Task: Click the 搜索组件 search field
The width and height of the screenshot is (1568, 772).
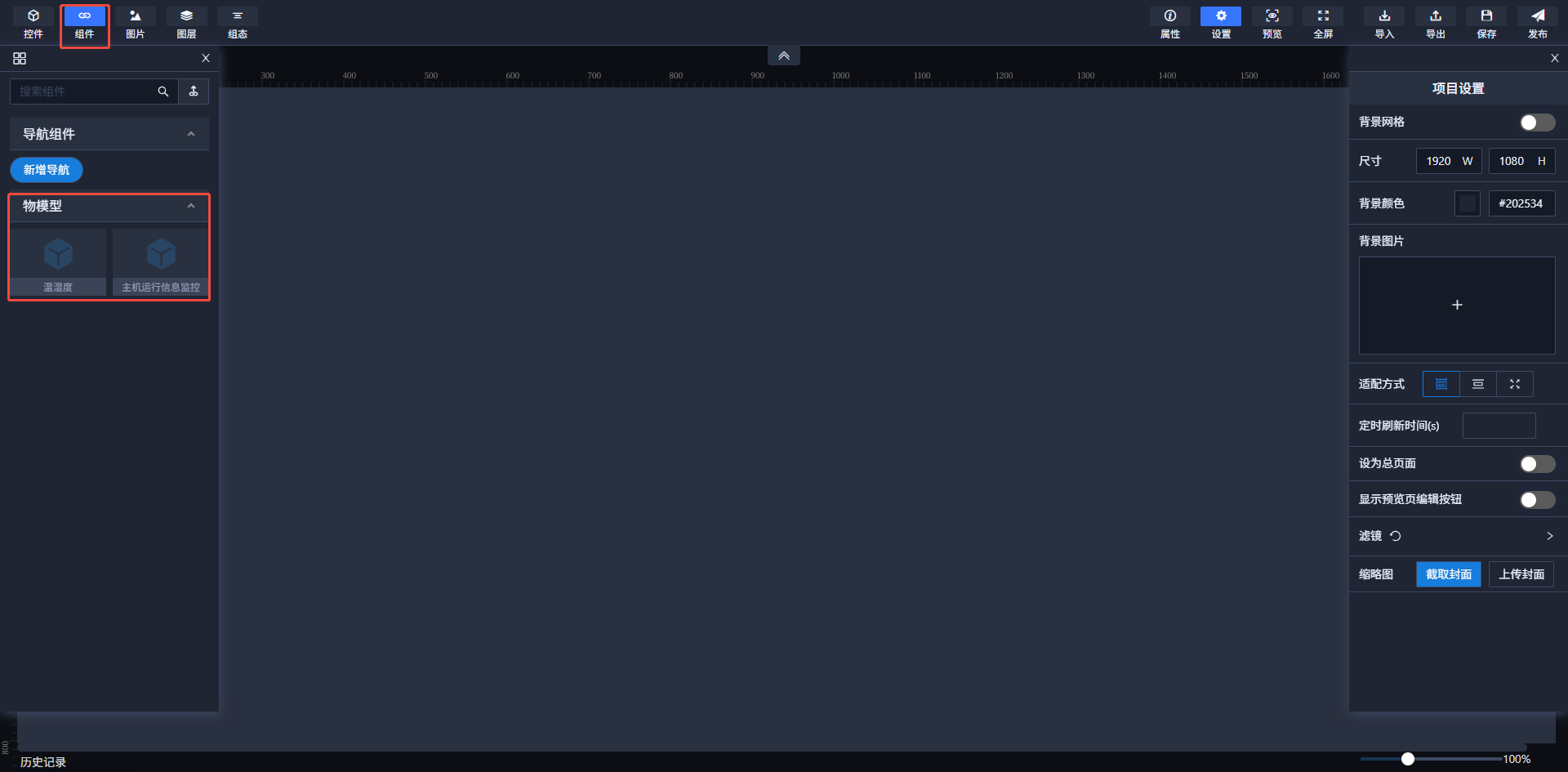Action: click(x=86, y=91)
